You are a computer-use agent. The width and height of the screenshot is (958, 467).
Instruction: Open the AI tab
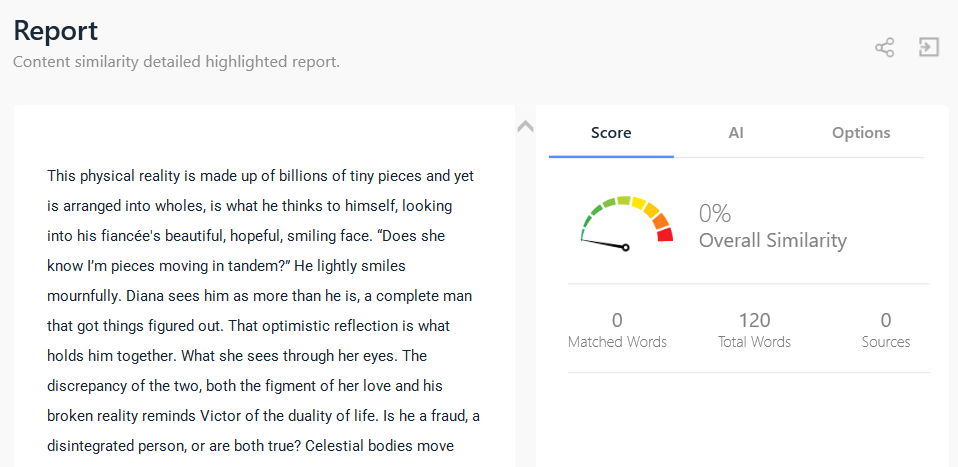(736, 133)
